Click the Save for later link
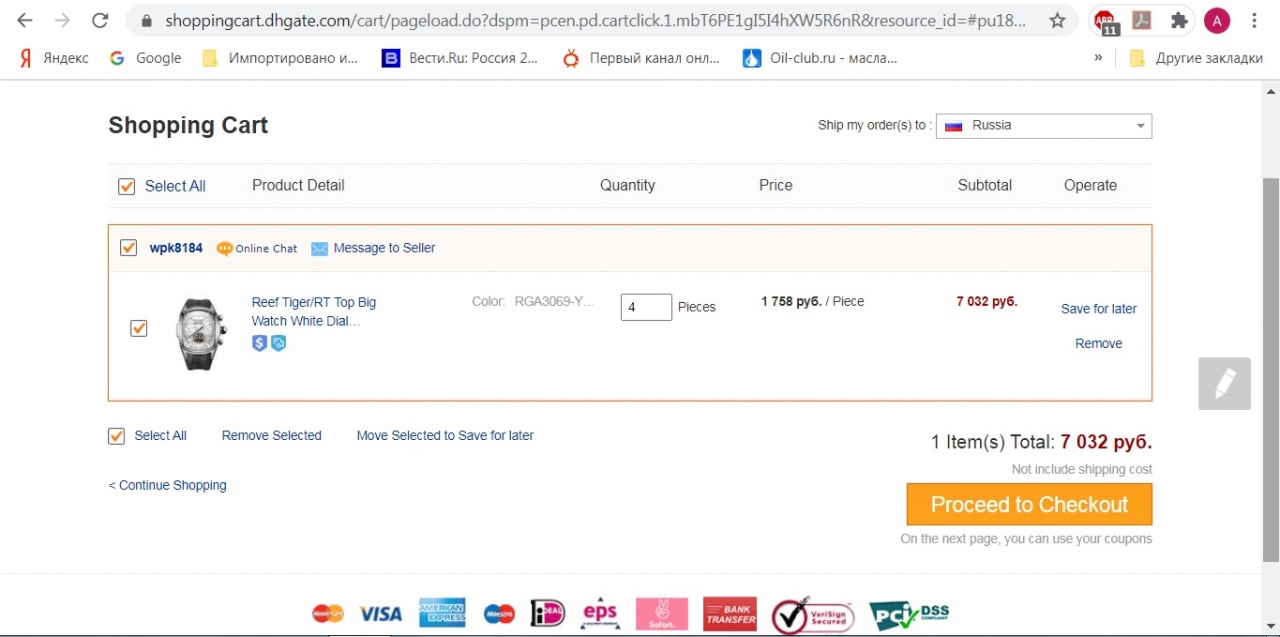1280x637 pixels. pos(1098,309)
